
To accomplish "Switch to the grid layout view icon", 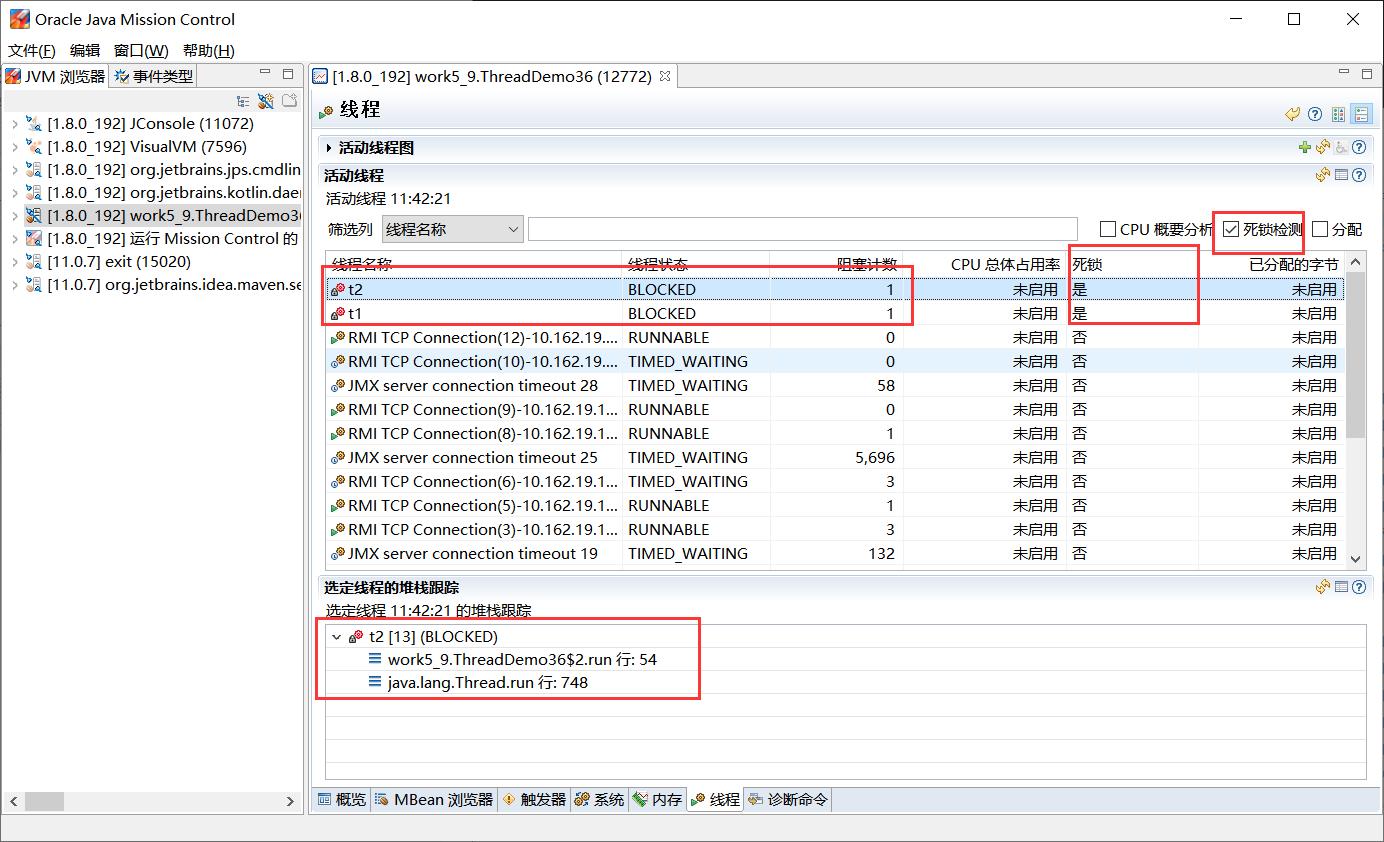I will [x=1338, y=114].
